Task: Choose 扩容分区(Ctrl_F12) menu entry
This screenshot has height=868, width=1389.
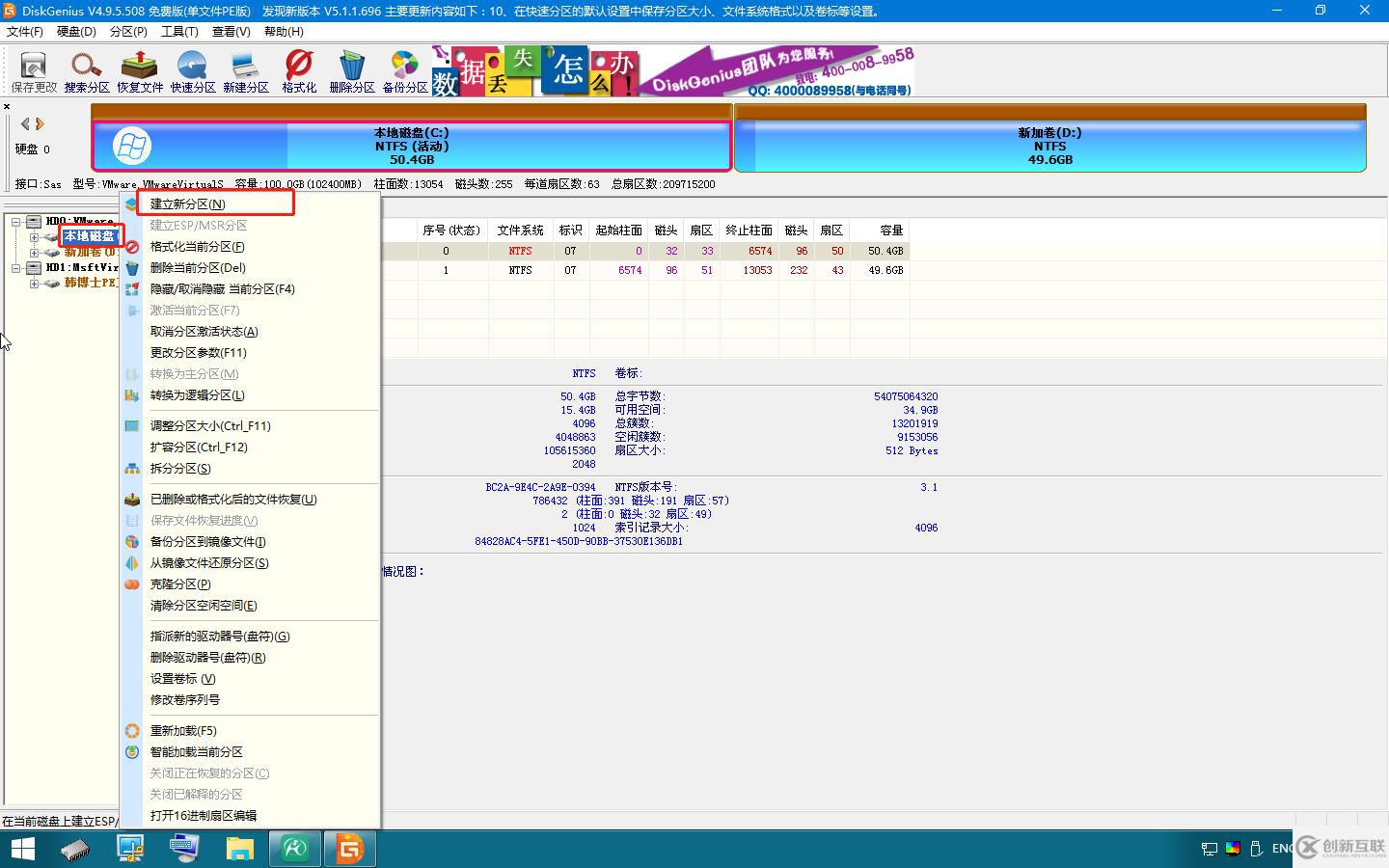Action: coord(251,448)
